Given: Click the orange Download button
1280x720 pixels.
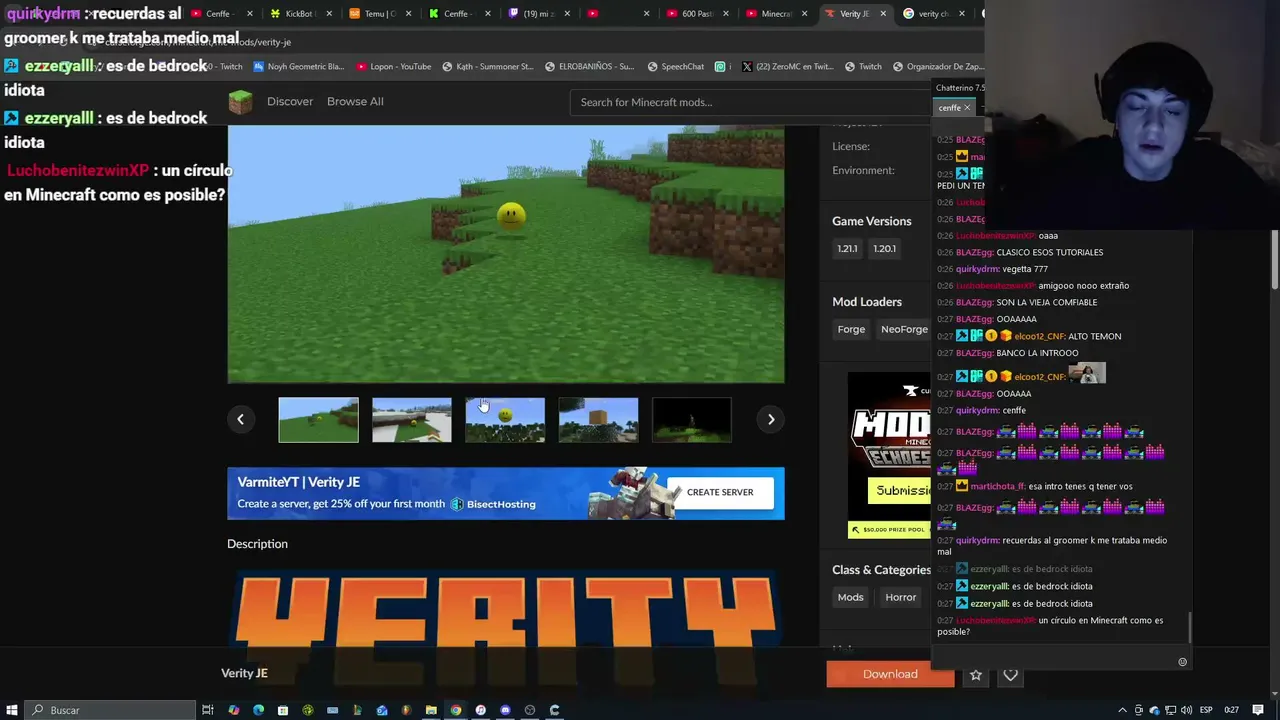Looking at the screenshot, I should (x=890, y=674).
